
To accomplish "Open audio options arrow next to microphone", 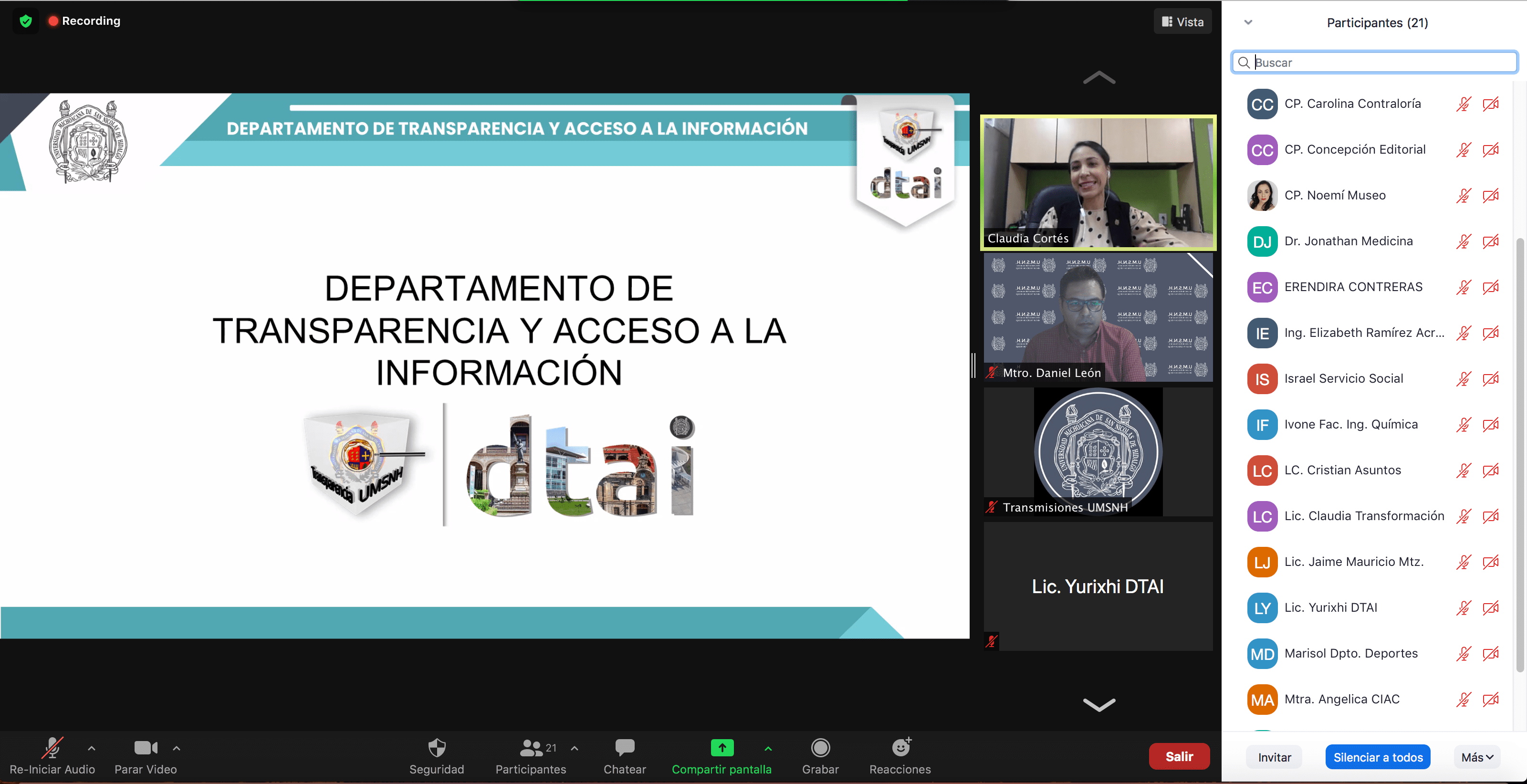I will pos(91,748).
